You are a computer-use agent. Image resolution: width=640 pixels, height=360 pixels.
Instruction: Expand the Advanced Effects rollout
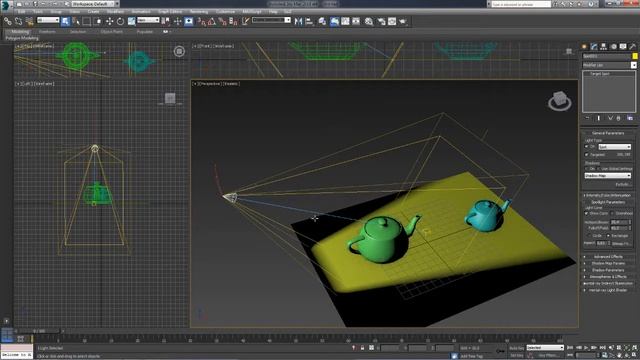tap(608, 256)
